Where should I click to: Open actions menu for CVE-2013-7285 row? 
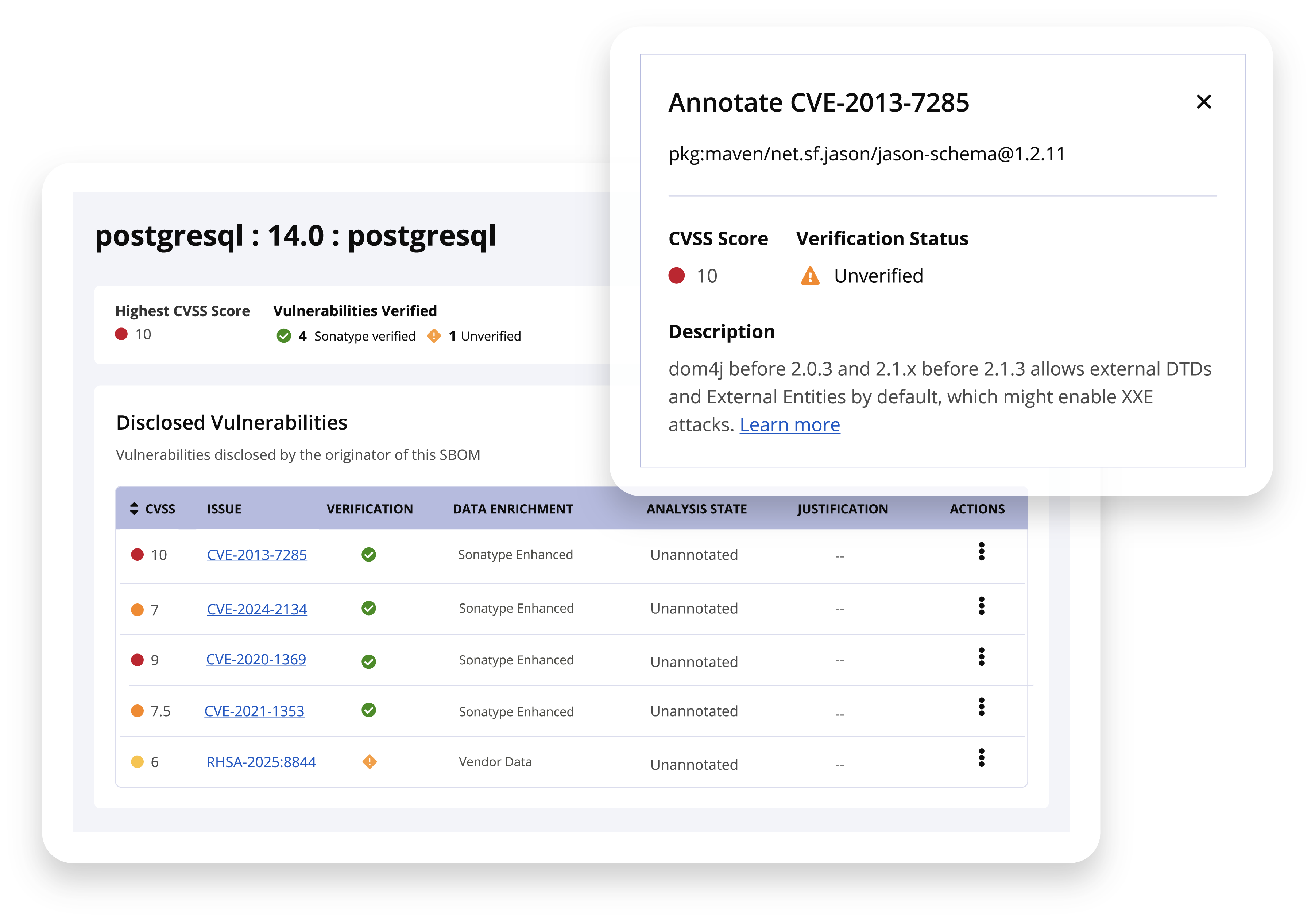coord(981,551)
